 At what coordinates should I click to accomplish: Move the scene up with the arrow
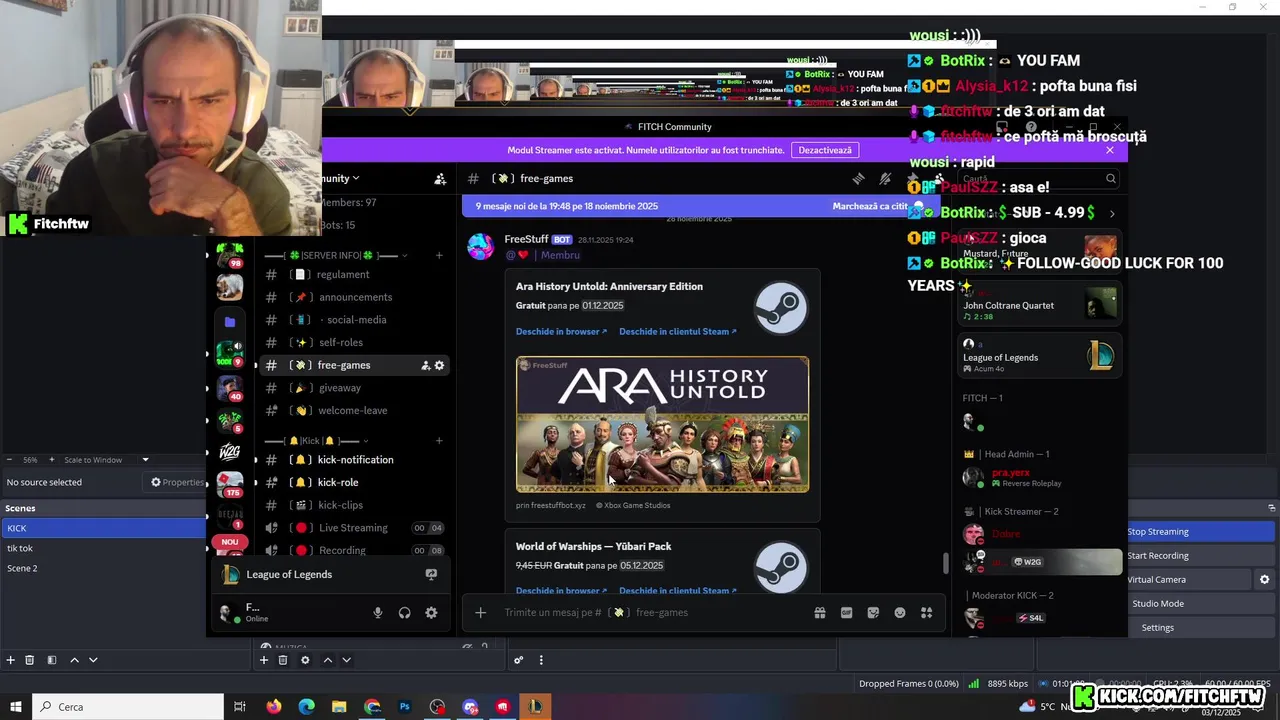[x=74, y=660]
